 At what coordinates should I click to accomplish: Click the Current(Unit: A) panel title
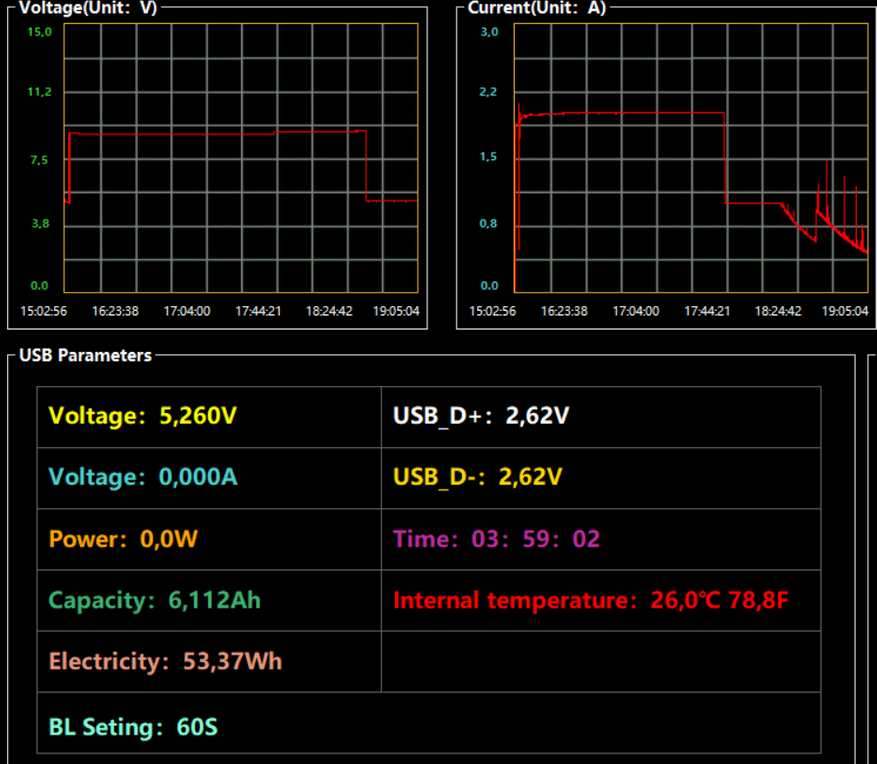click(536, 8)
